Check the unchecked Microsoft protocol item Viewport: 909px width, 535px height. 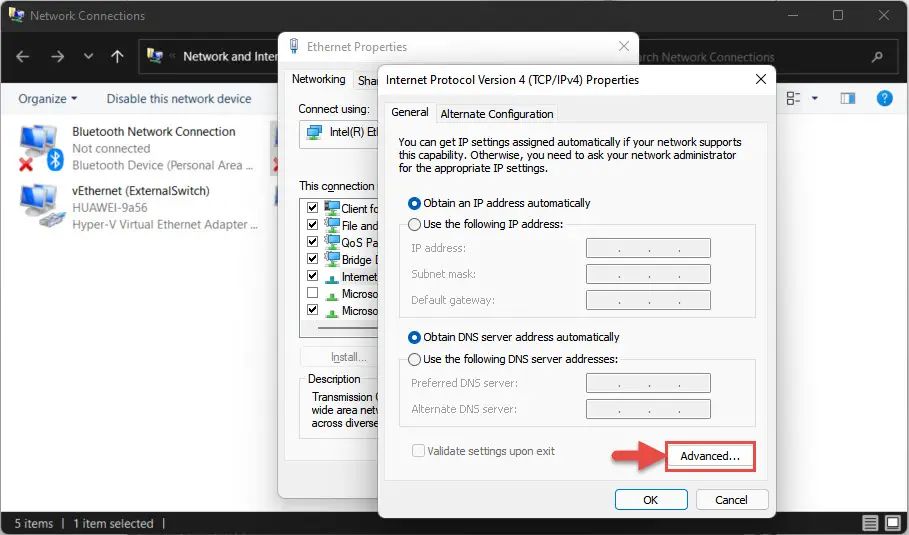pyautogui.click(x=312, y=293)
